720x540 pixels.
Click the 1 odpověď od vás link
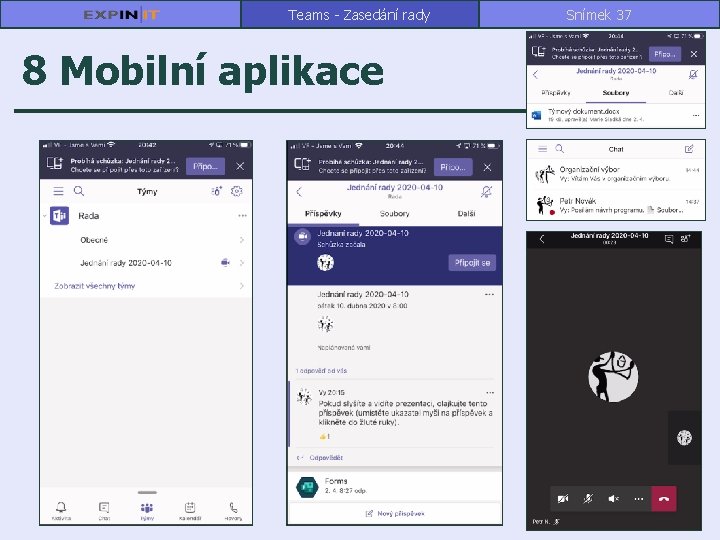click(321, 371)
